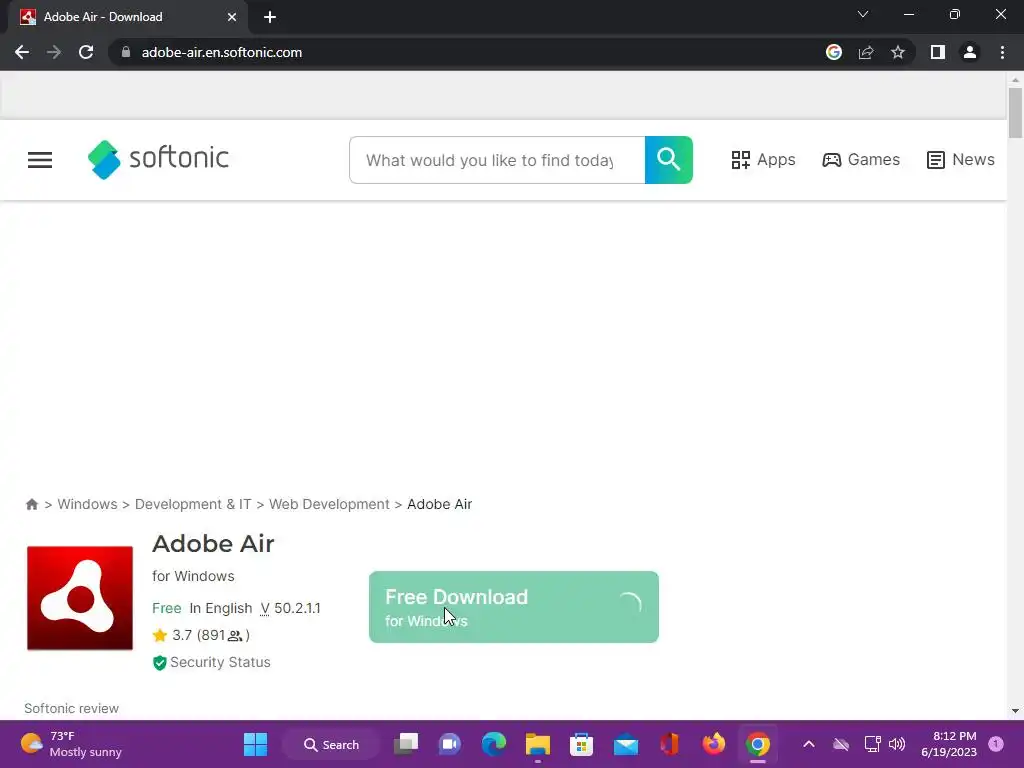Close the Adobe Air - Download tab

pyautogui.click(x=232, y=17)
